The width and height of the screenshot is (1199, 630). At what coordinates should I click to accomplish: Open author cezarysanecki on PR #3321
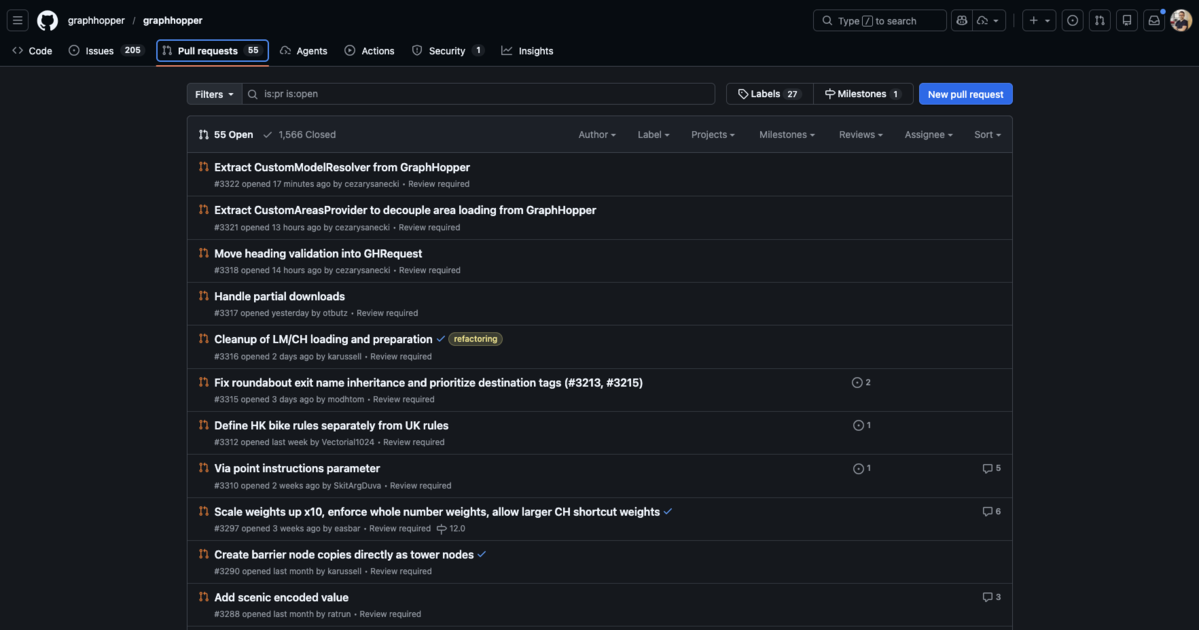(x=362, y=227)
